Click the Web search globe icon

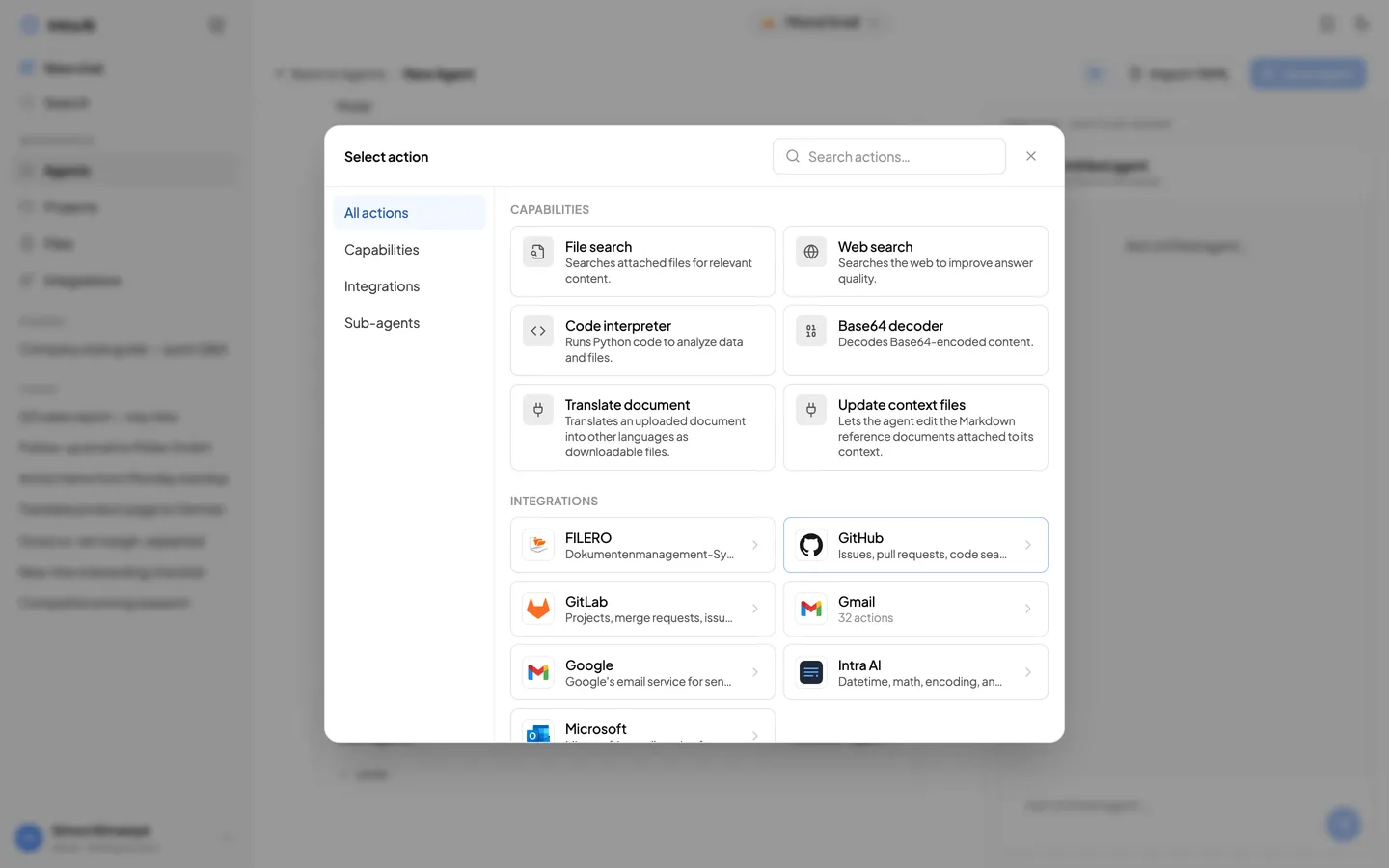(811, 252)
